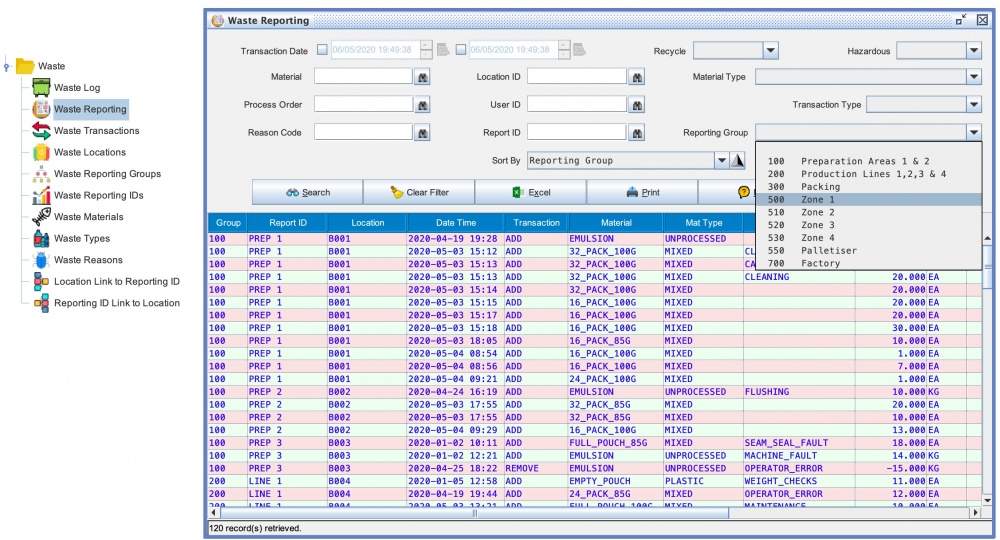
Task: Enable the first Transaction Date checkbox
Action: click(x=322, y=50)
